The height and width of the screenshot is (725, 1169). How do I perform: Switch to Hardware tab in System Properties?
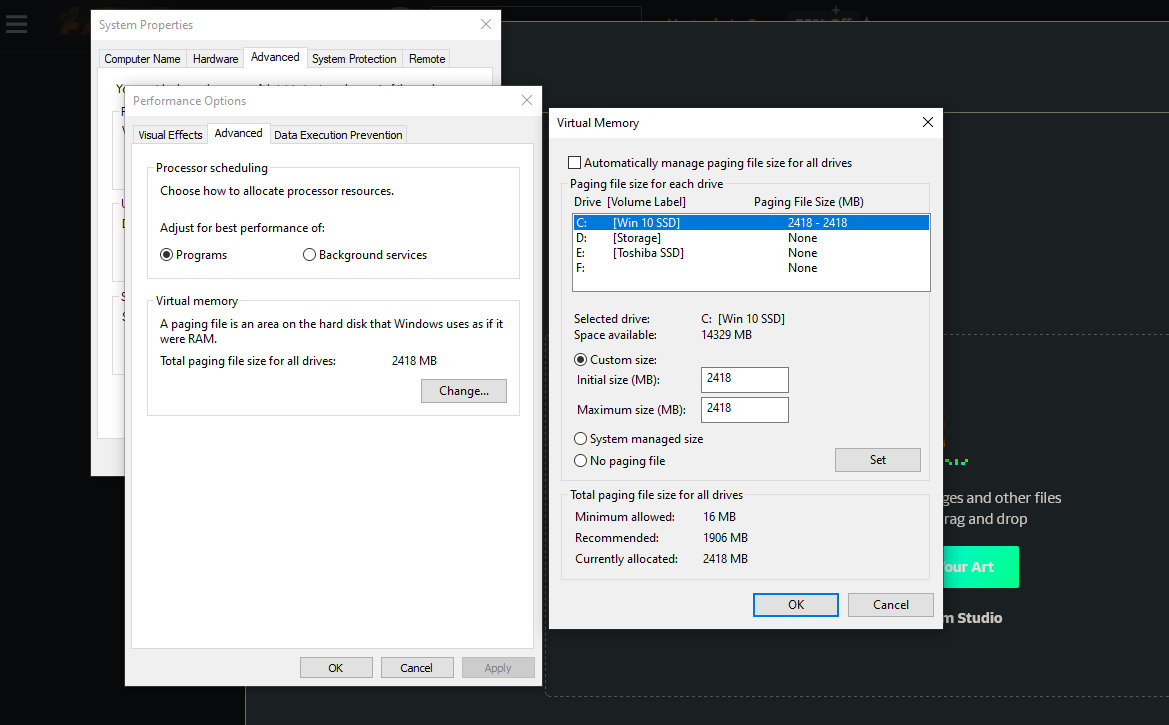(215, 59)
